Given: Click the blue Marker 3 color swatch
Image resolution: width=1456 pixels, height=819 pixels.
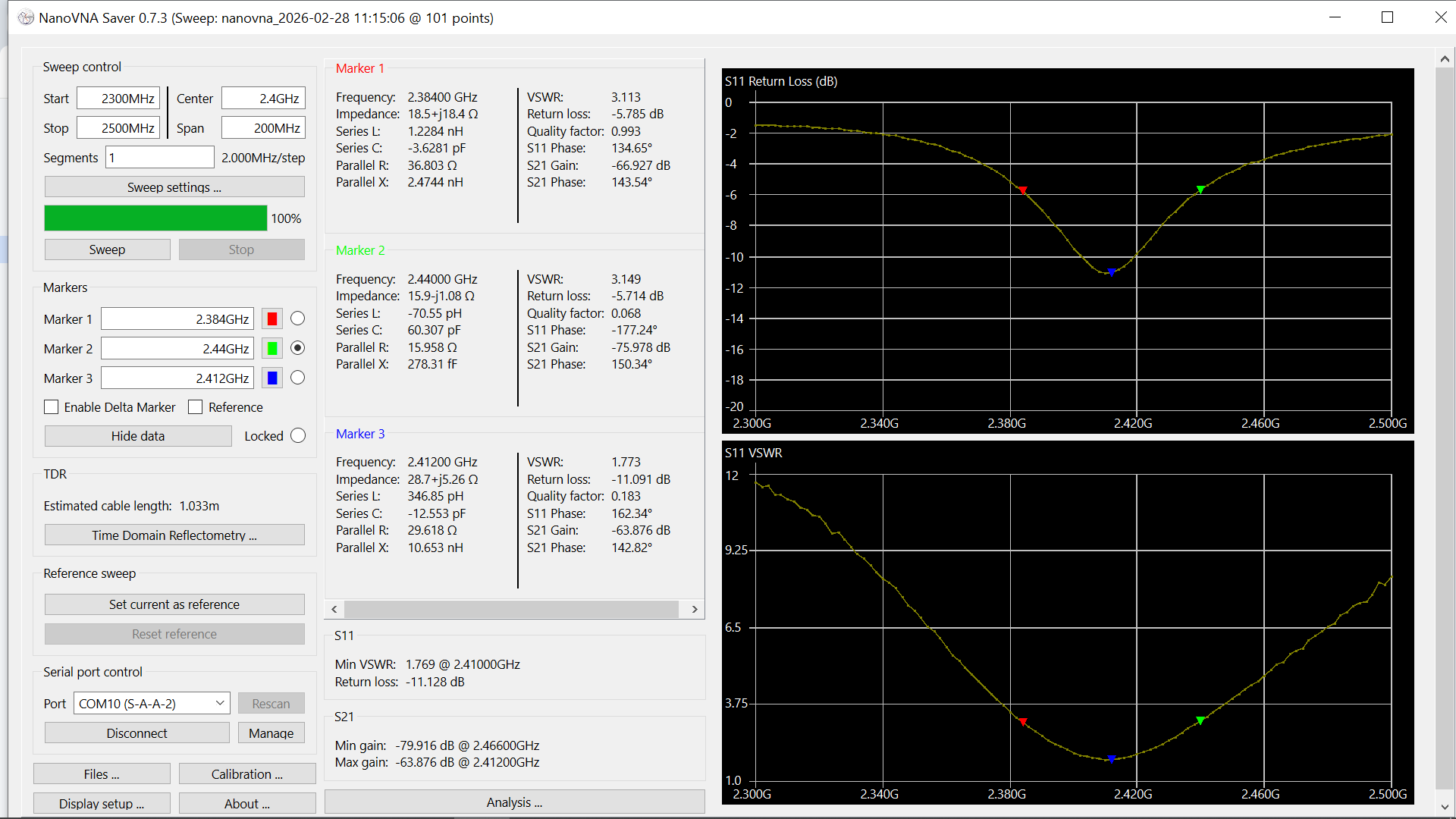Looking at the screenshot, I should (272, 378).
